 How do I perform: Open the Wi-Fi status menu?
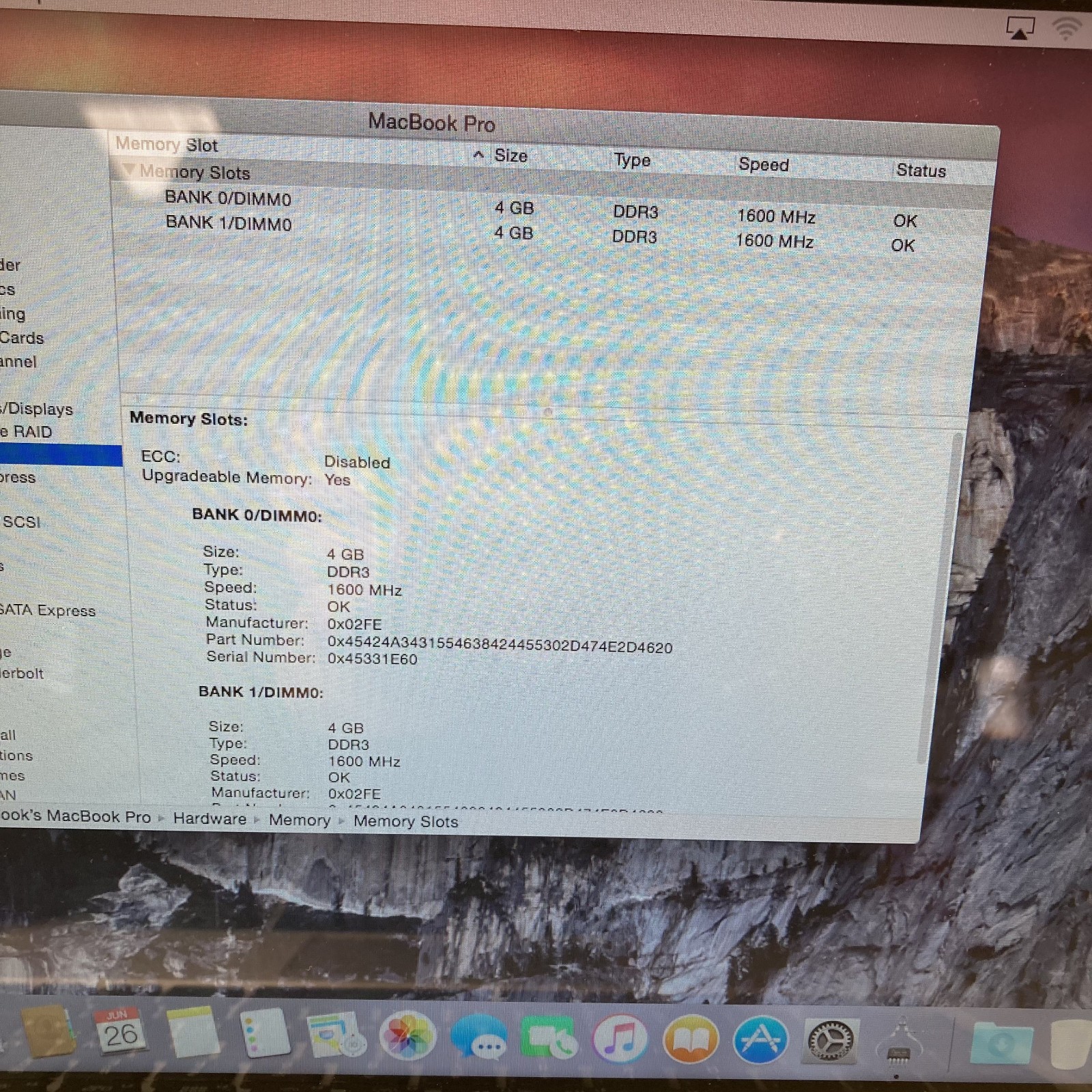pyautogui.click(x=1067, y=29)
